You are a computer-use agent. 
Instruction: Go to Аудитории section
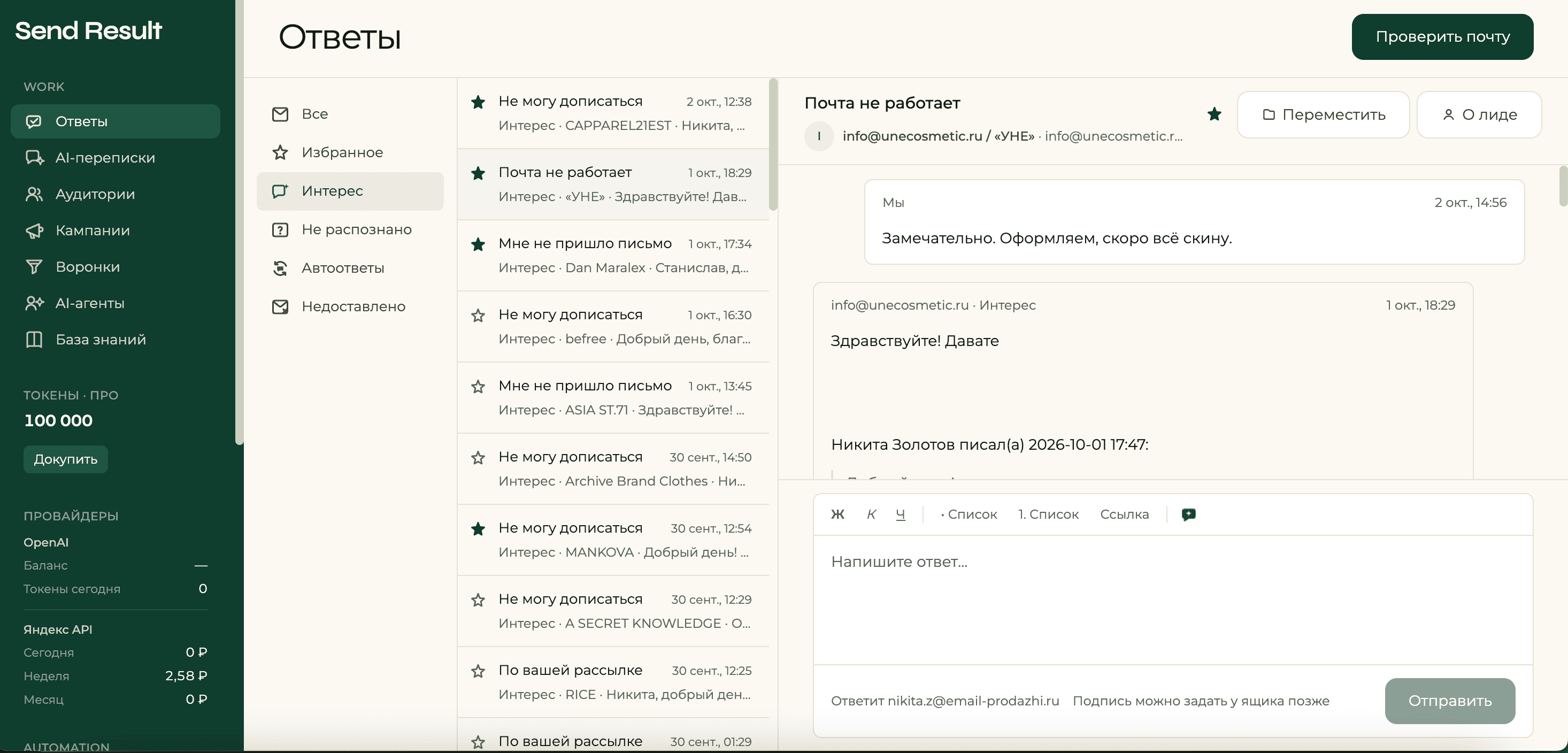[x=115, y=194]
